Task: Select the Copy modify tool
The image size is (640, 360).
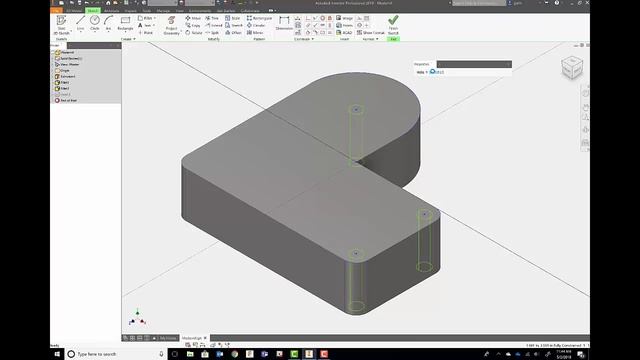Action: pos(193,25)
